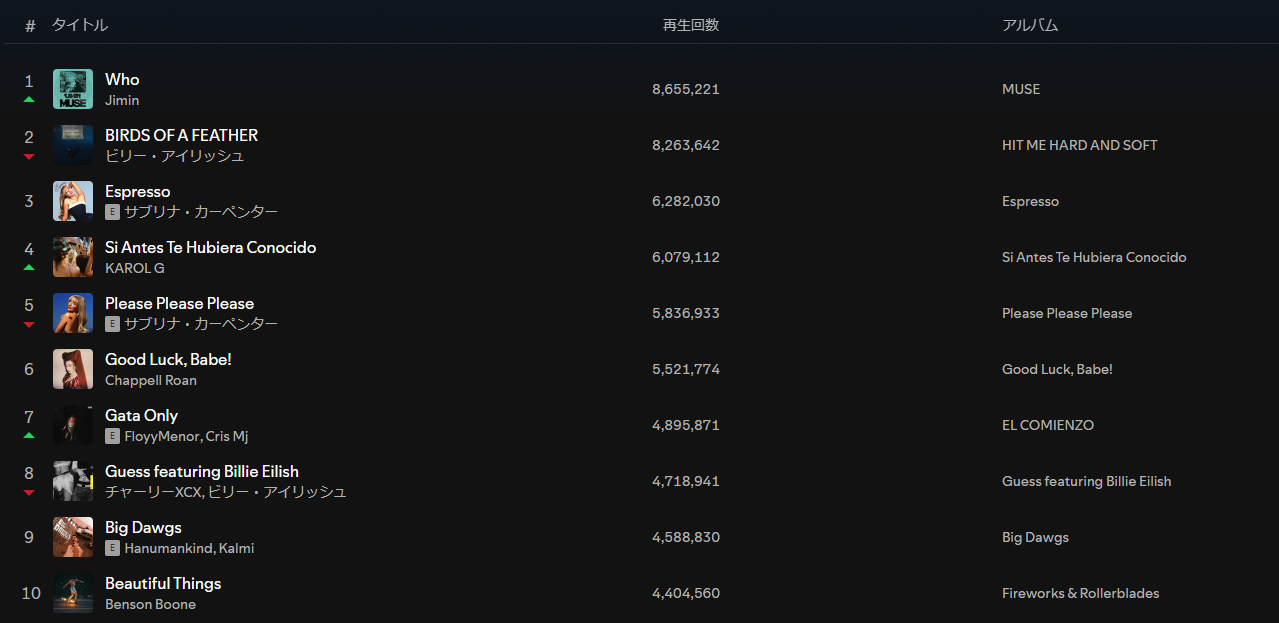Screen dimensions: 1279x623
Task: Sort by the 再生回数 column header
Action: (x=691, y=25)
